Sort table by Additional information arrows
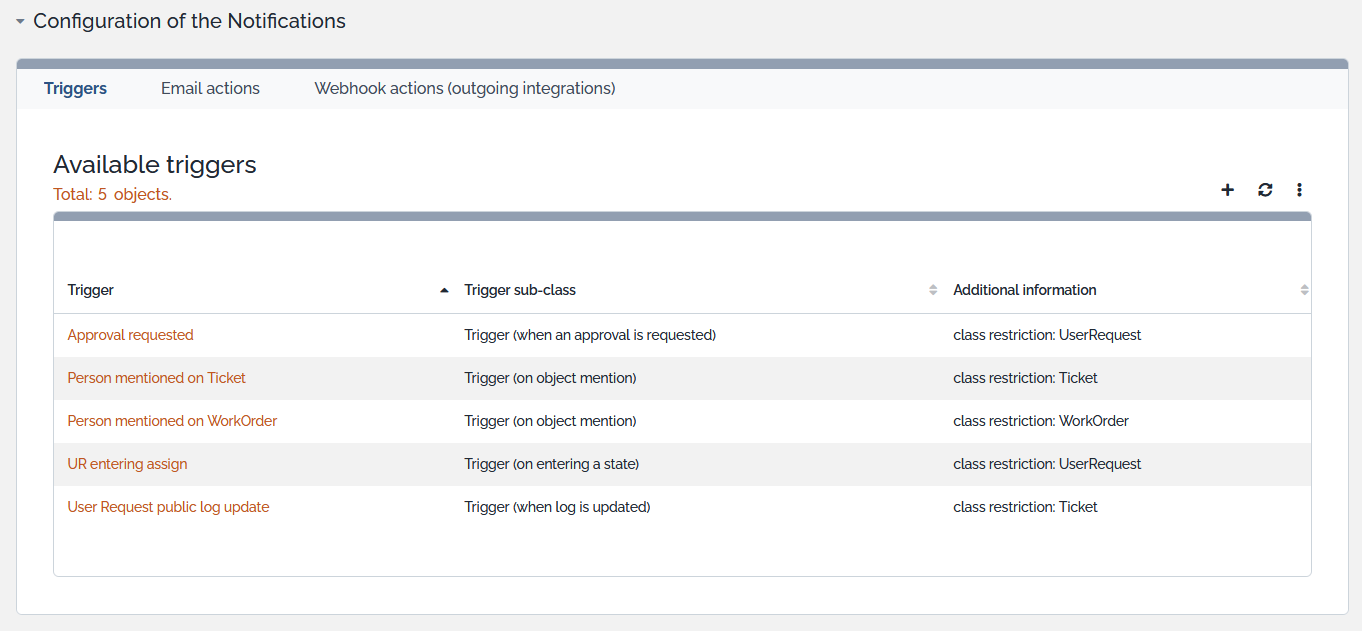This screenshot has width=1362, height=631. (1304, 290)
